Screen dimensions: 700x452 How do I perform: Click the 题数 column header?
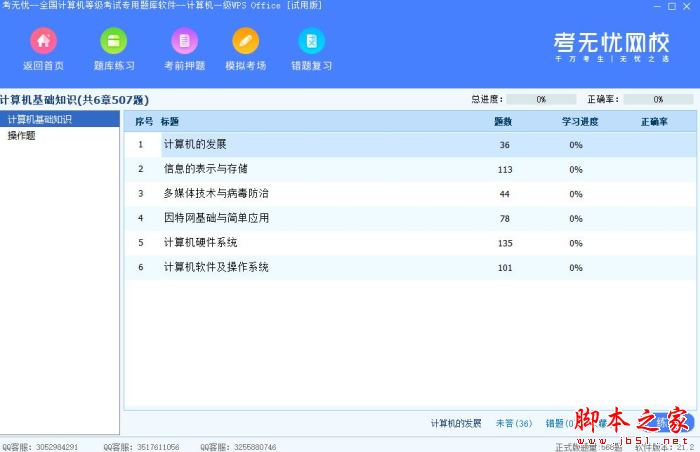tap(503, 121)
